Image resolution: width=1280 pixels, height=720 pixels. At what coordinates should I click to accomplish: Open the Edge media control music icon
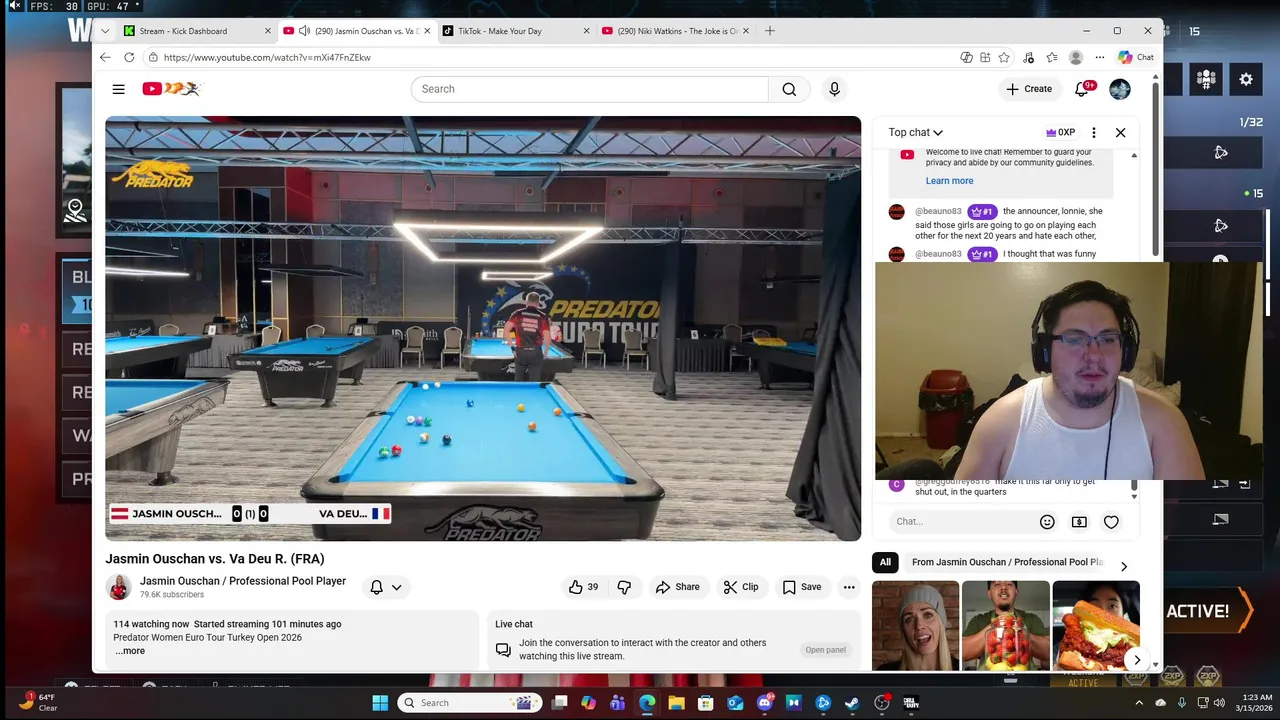tap(1027, 57)
